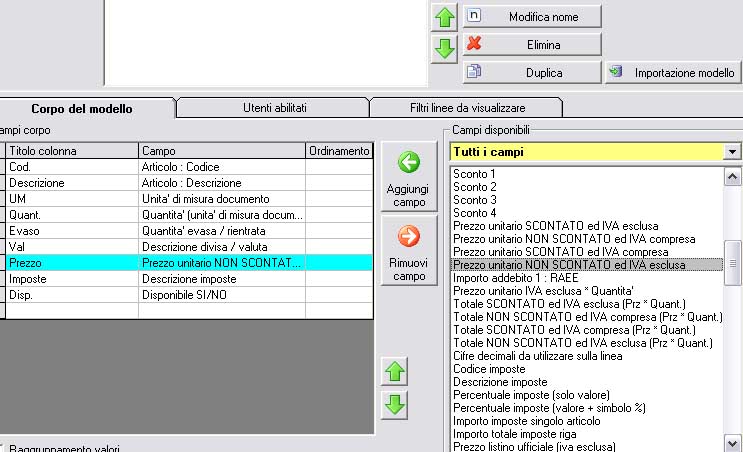
Task: Click the scroll down arrow of Campi disponibili list
Action: 732,443
